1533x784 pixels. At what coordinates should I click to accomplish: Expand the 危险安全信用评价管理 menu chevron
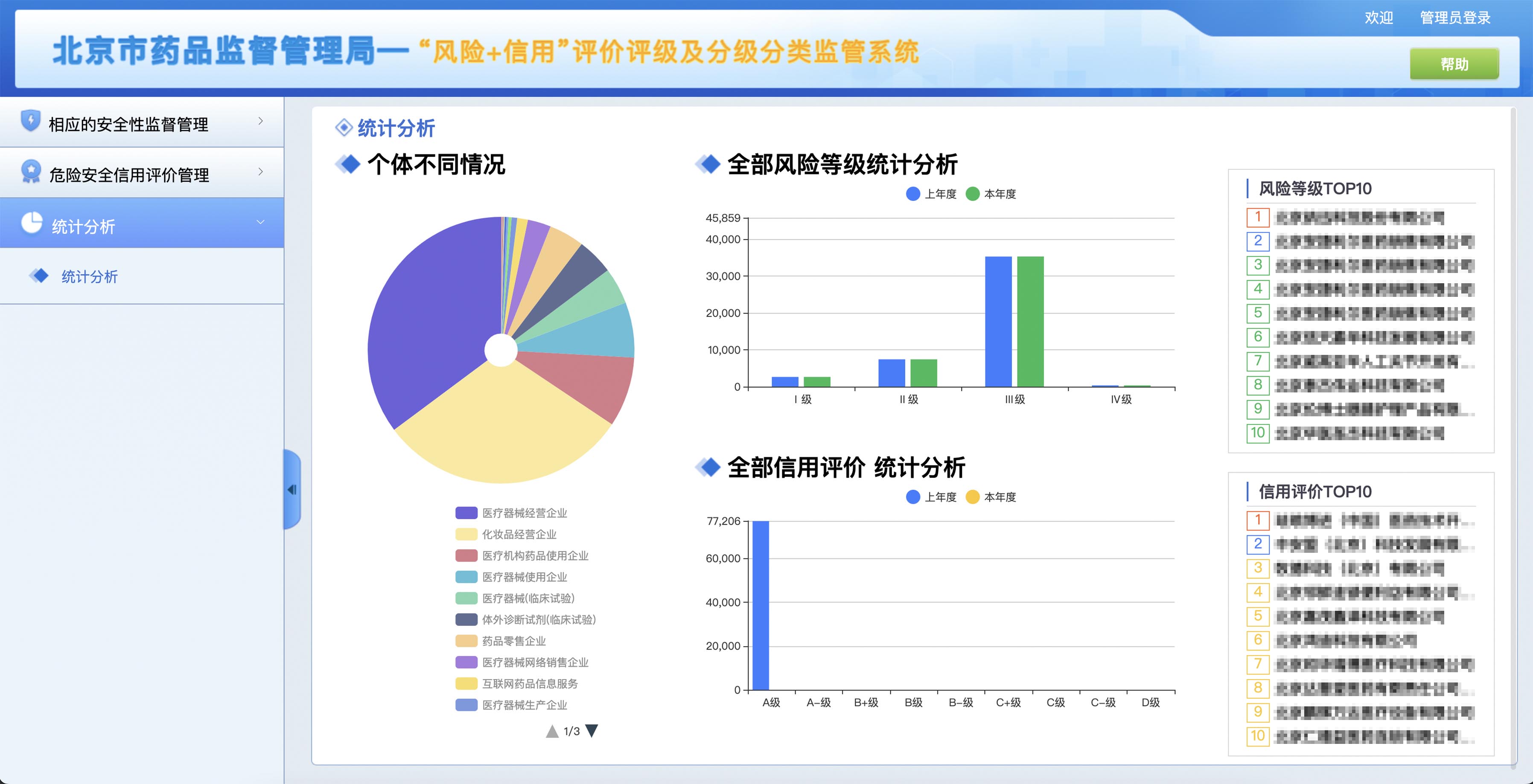[x=260, y=171]
